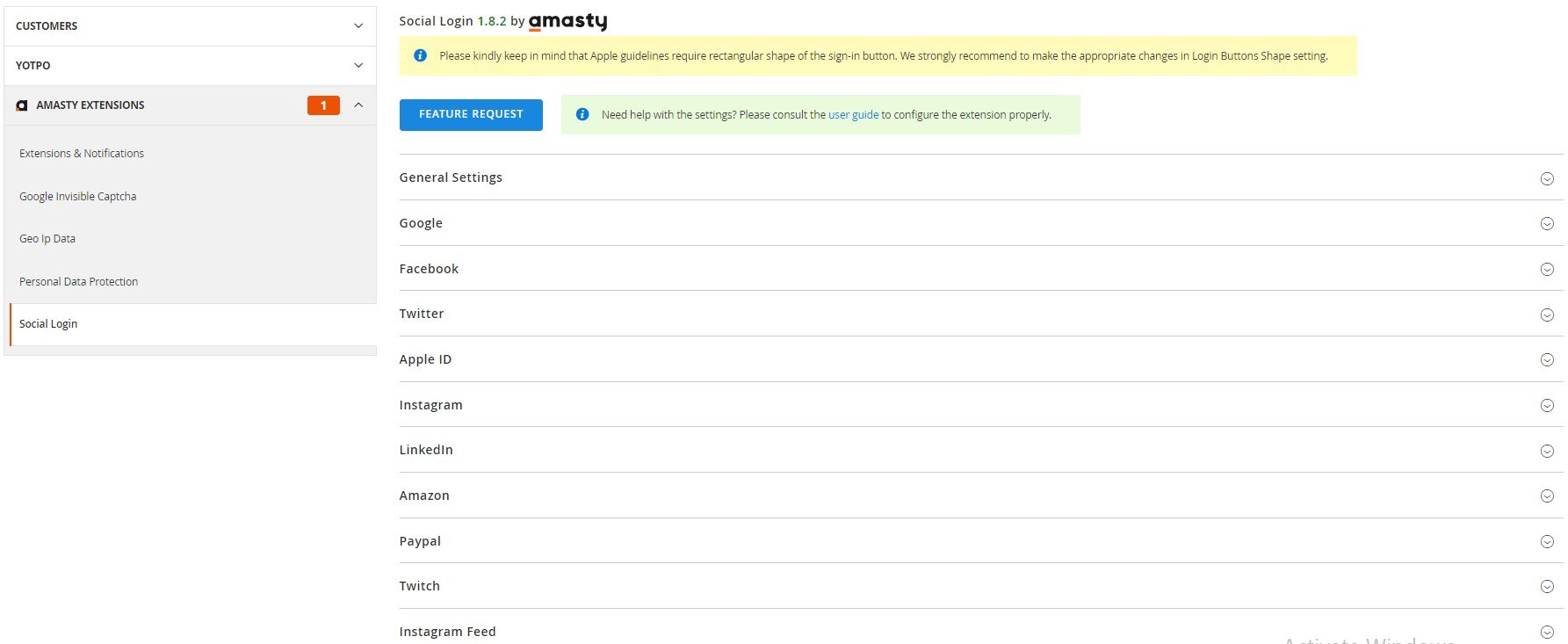Click the Facebook section title

click(429, 269)
